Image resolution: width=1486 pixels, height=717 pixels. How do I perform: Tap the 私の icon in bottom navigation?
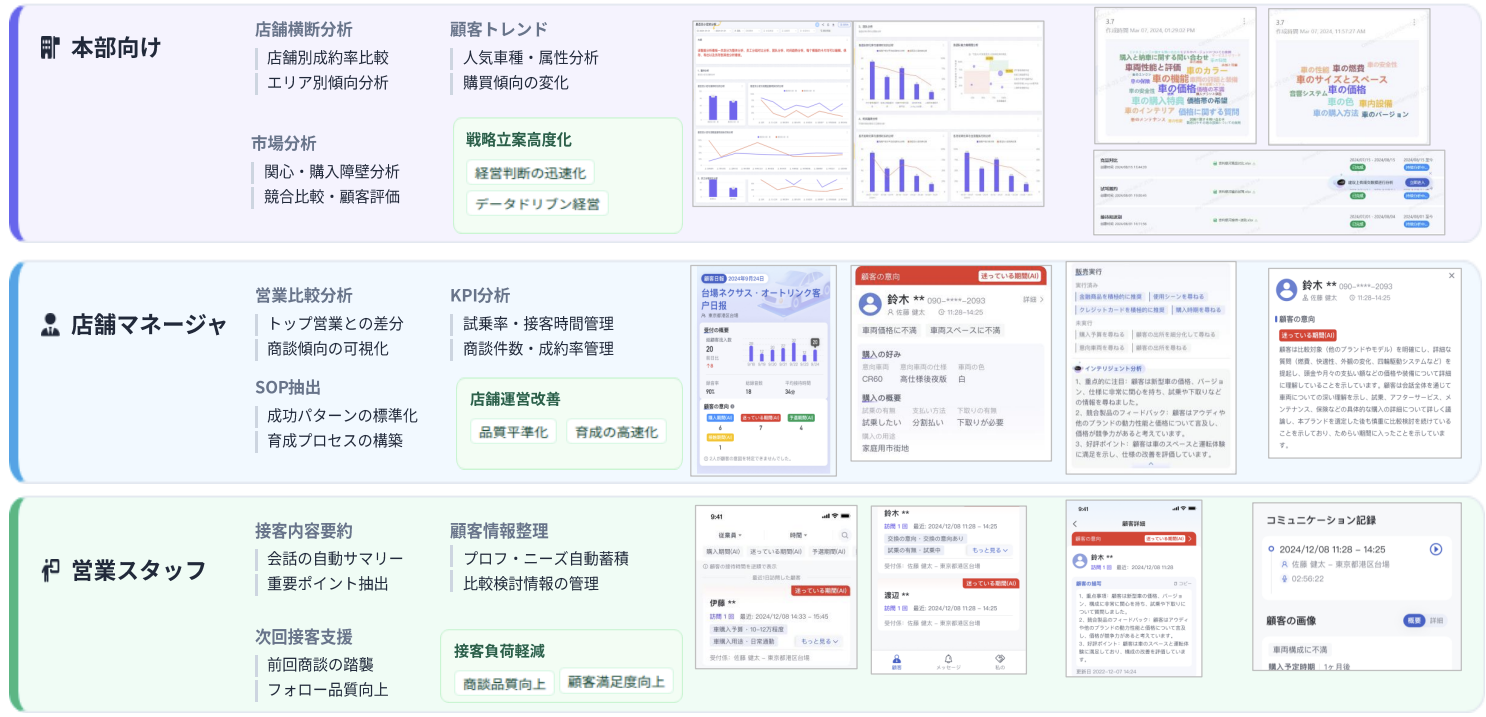pos(1000,661)
